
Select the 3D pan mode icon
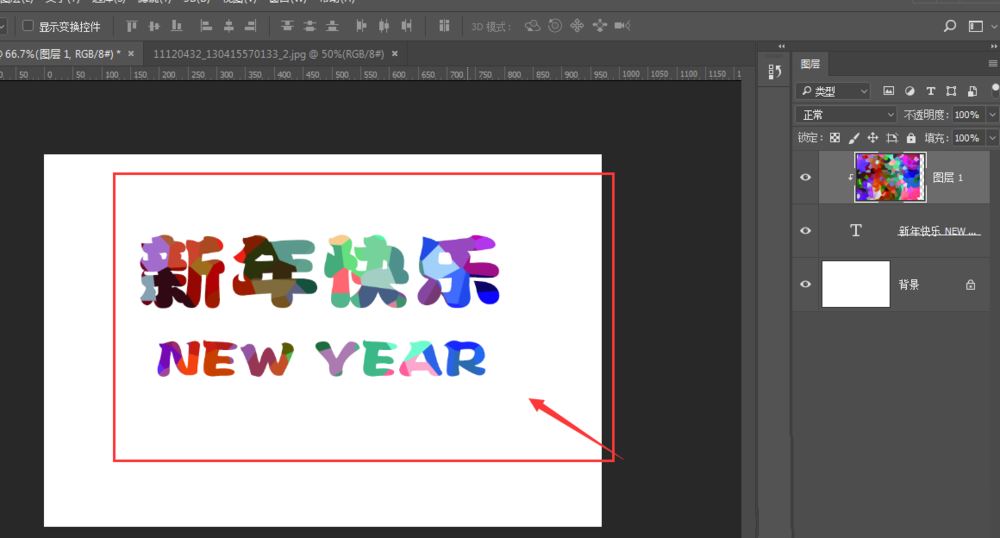point(577,25)
